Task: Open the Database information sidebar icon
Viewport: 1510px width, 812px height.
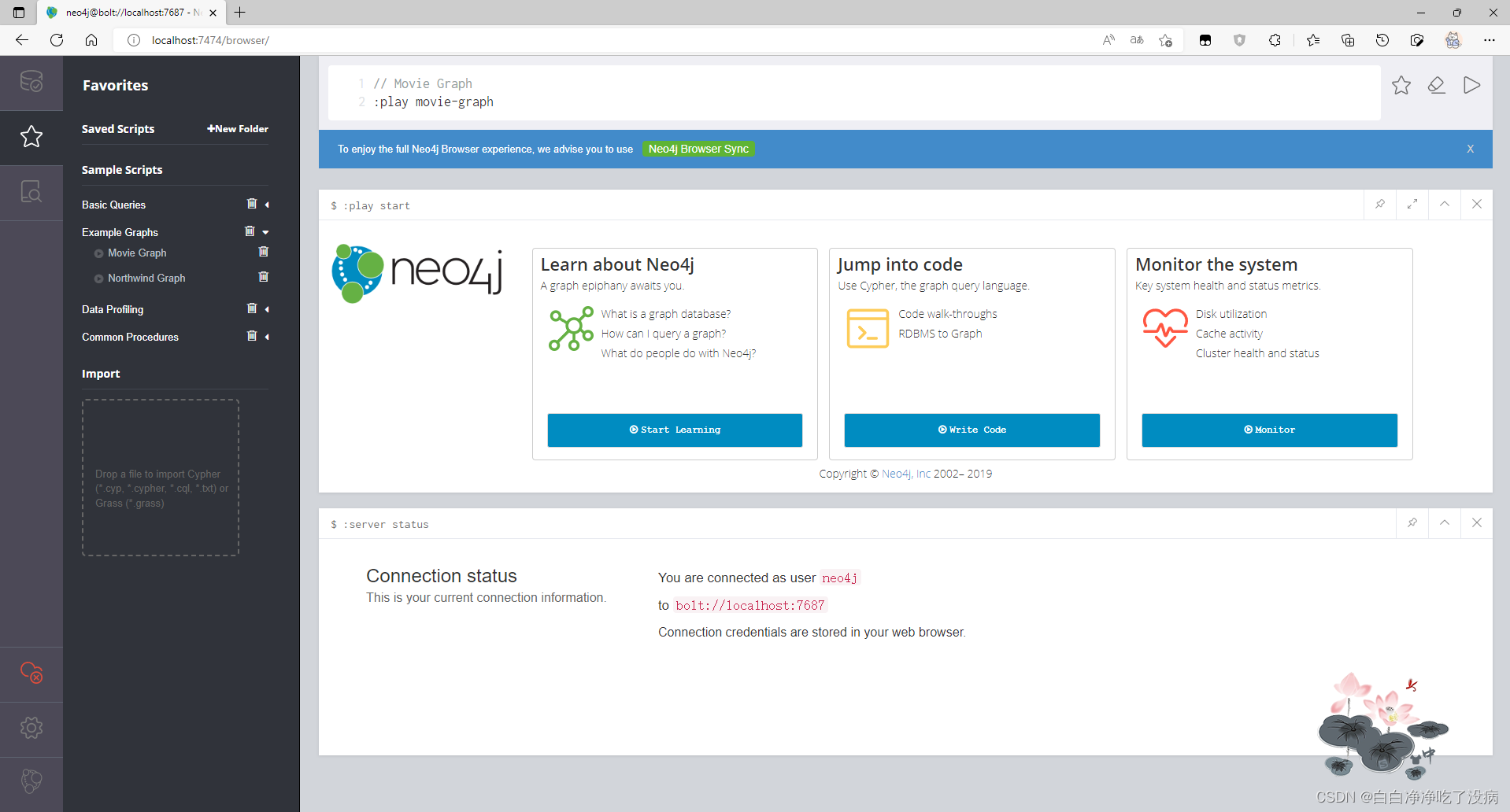Action: [x=31, y=82]
